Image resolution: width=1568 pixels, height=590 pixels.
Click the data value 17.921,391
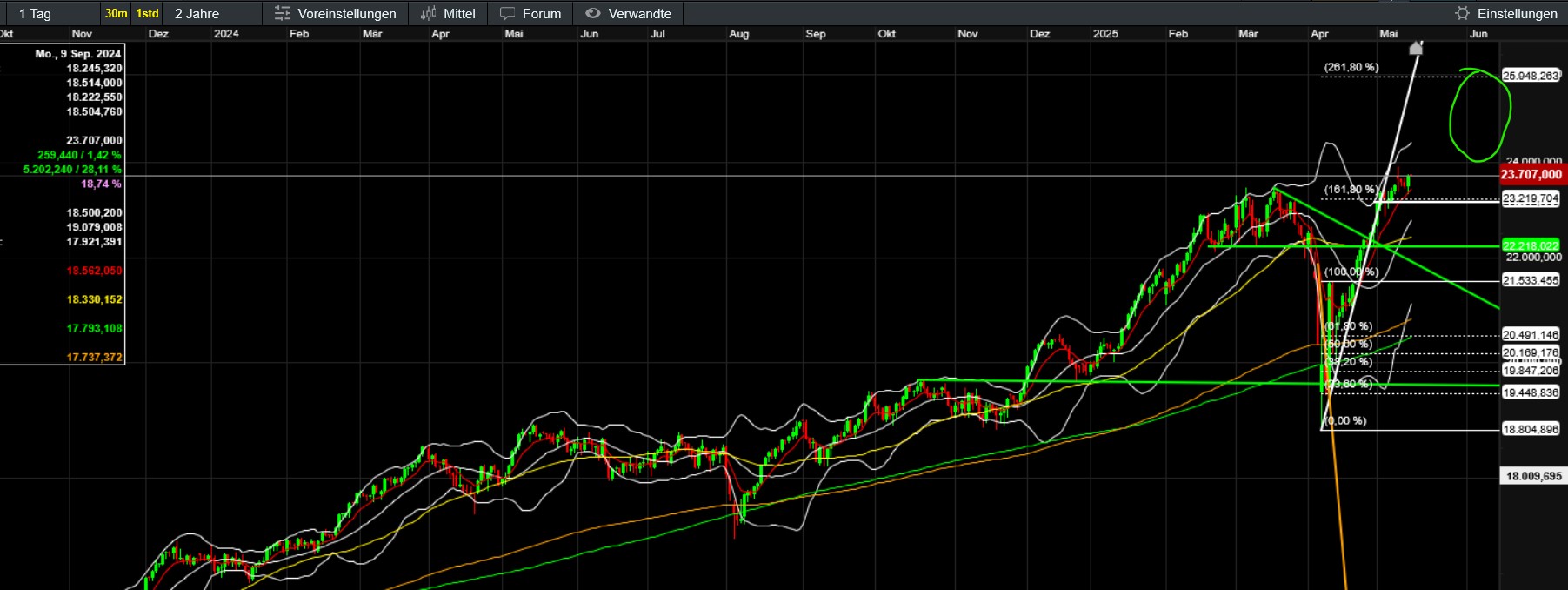click(94, 241)
